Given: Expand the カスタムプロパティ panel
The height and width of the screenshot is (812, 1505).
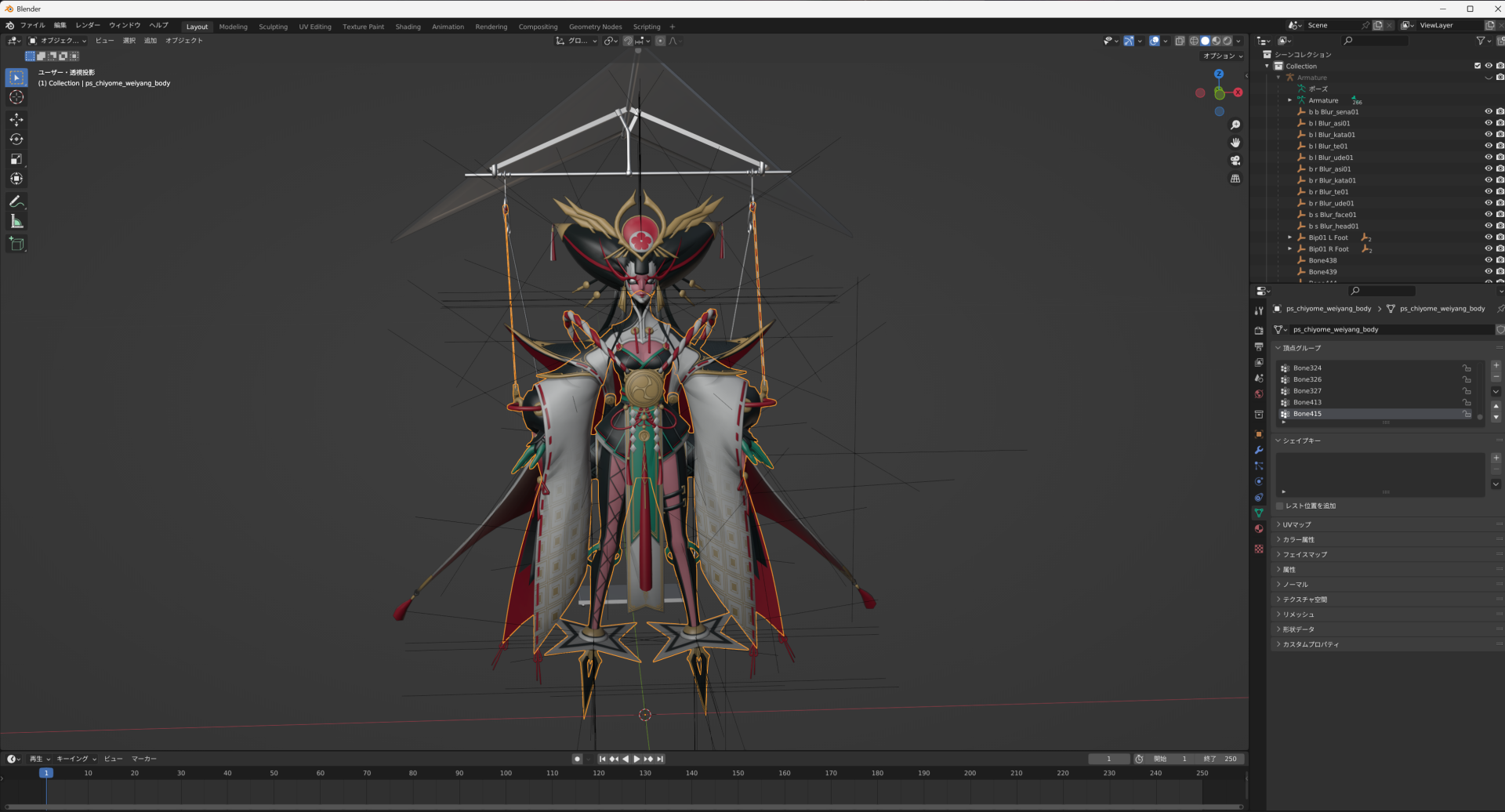Looking at the screenshot, I should pyautogui.click(x=1311, y=644).
